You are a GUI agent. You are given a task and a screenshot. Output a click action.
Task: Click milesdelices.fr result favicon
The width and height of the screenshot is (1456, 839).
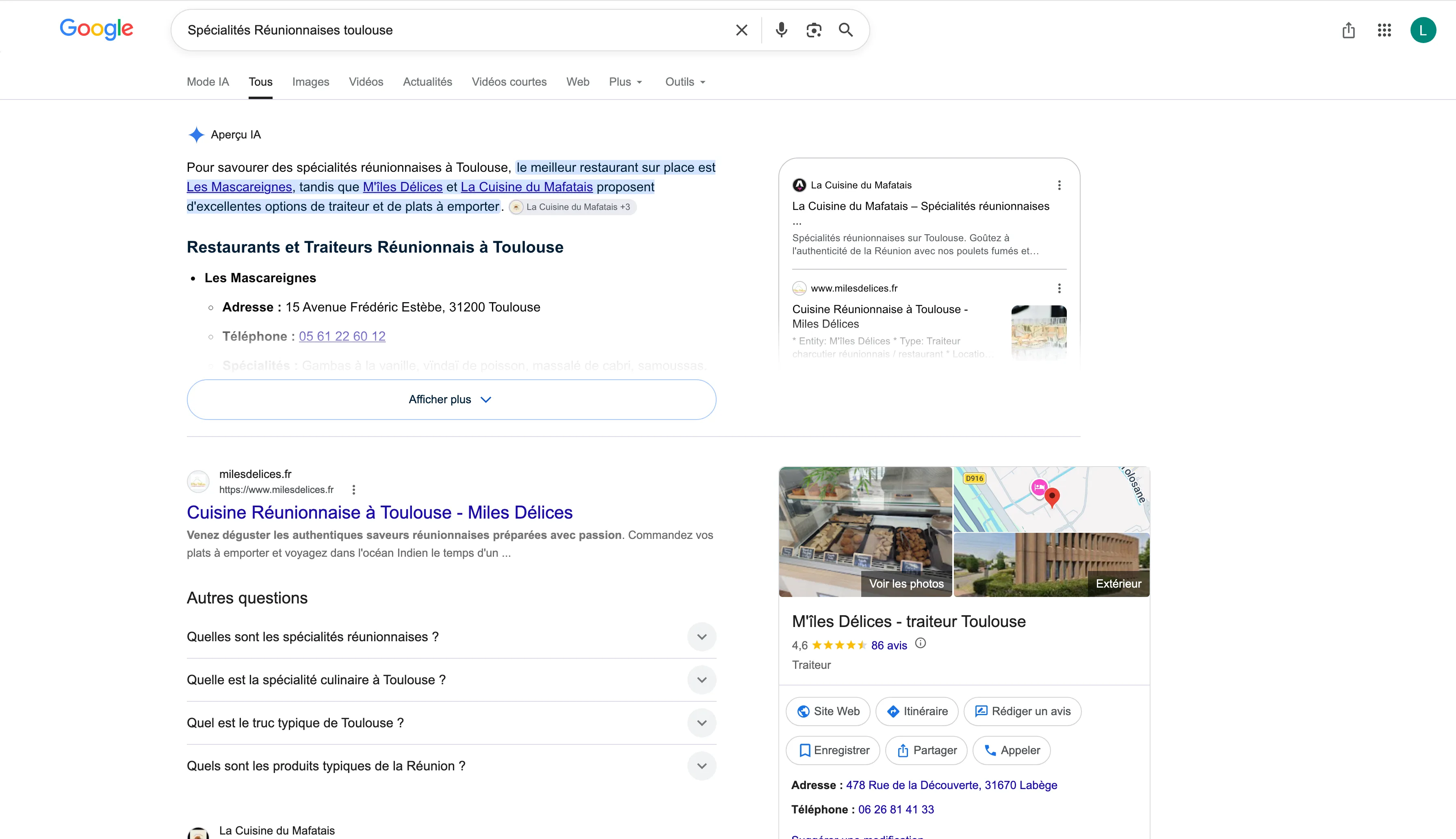pyautogui.click(x=198, y=482)
